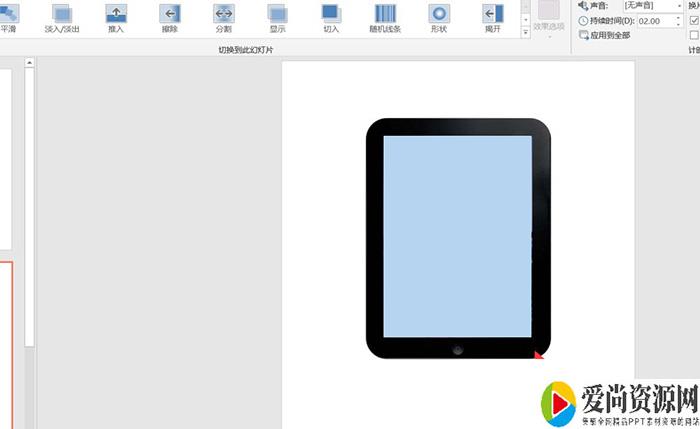The height and width of the screenshot is (429, 700).
Task: Expand the transition gallery with the More arrow
Action: (x=526, y=32)
